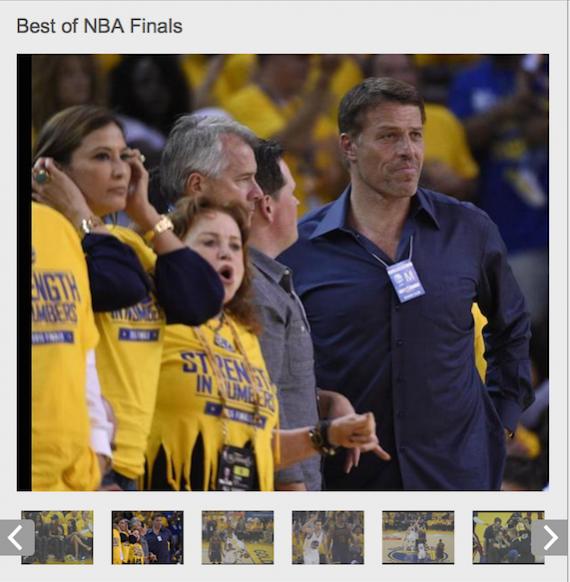Open the last thumbnail beside the next arrow
Viewport: 570px width, 582px height.
point(508,537)
